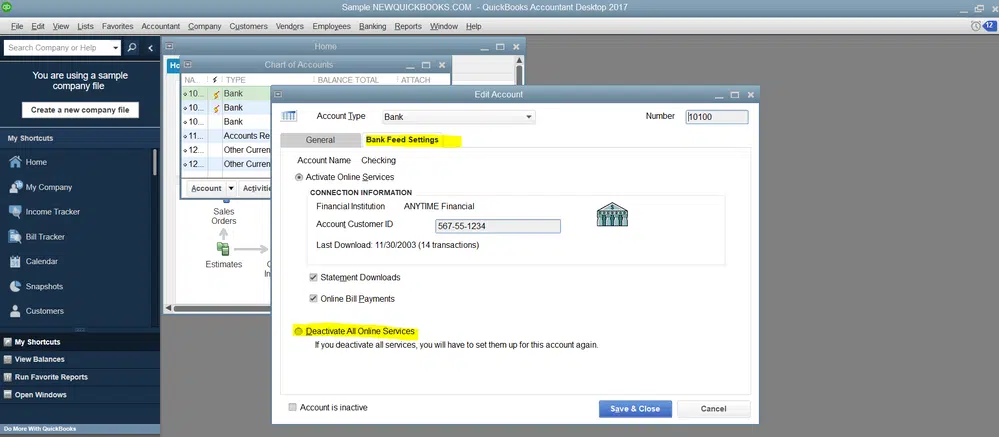Open Edit Account window control menu icon
Screen dimensions: 999x437
pos(278,94)
